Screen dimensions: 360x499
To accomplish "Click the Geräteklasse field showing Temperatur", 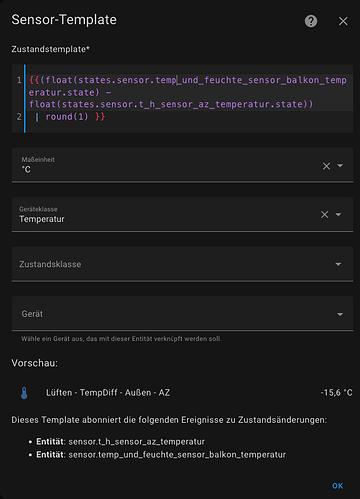I will pyautogui.click(x=182, y=214).
